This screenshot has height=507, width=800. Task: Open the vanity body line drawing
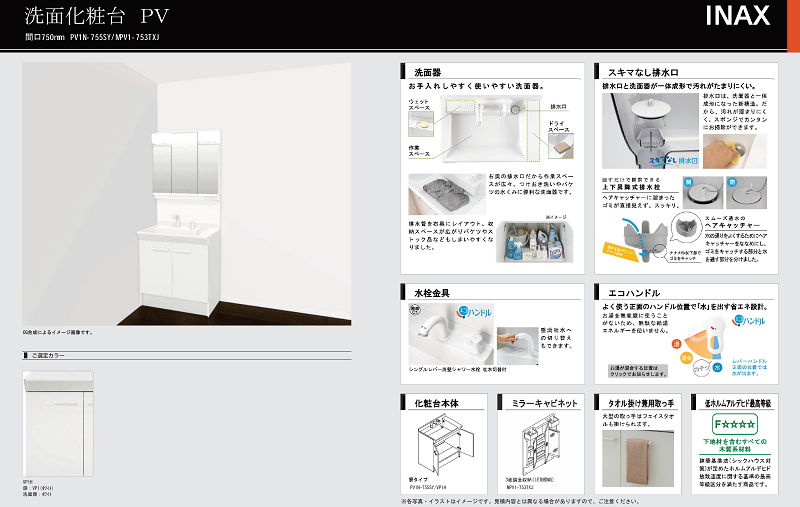click(445, 443)
